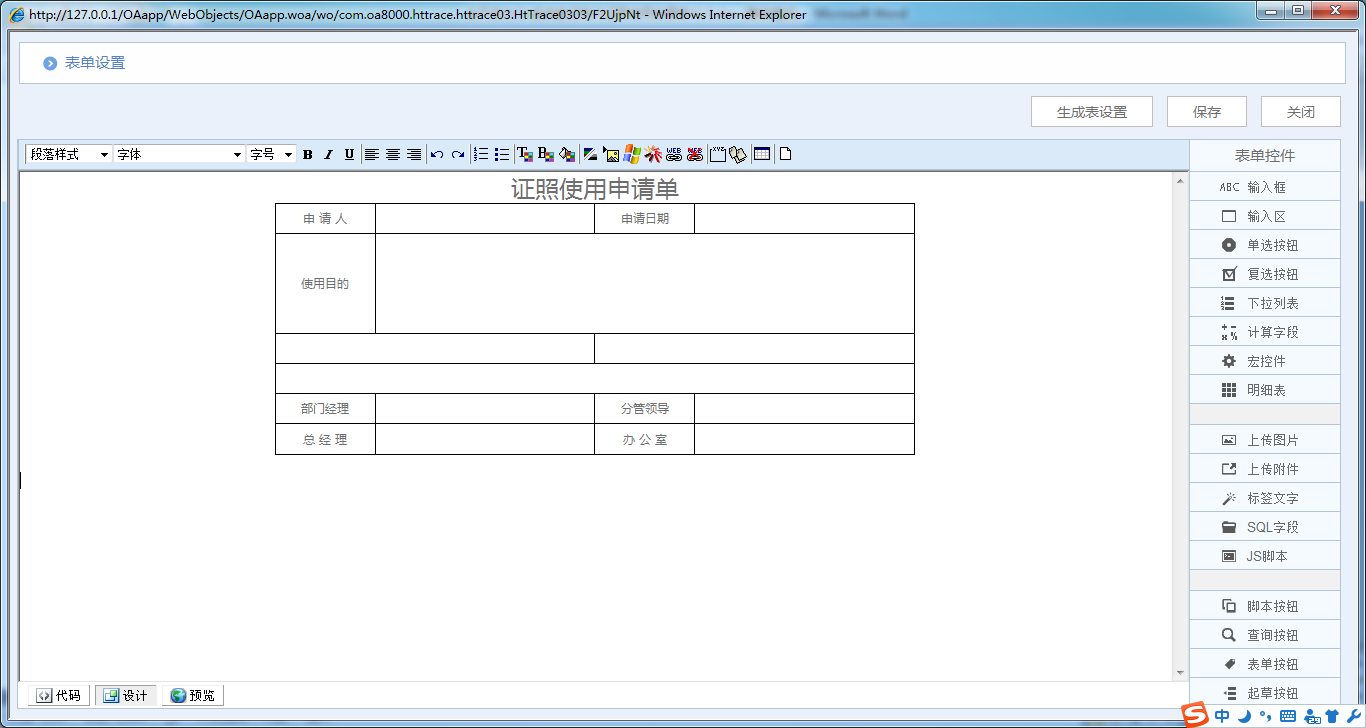
Task: Switch to the 代码 code view tab
Action: (x=59, y=695)
